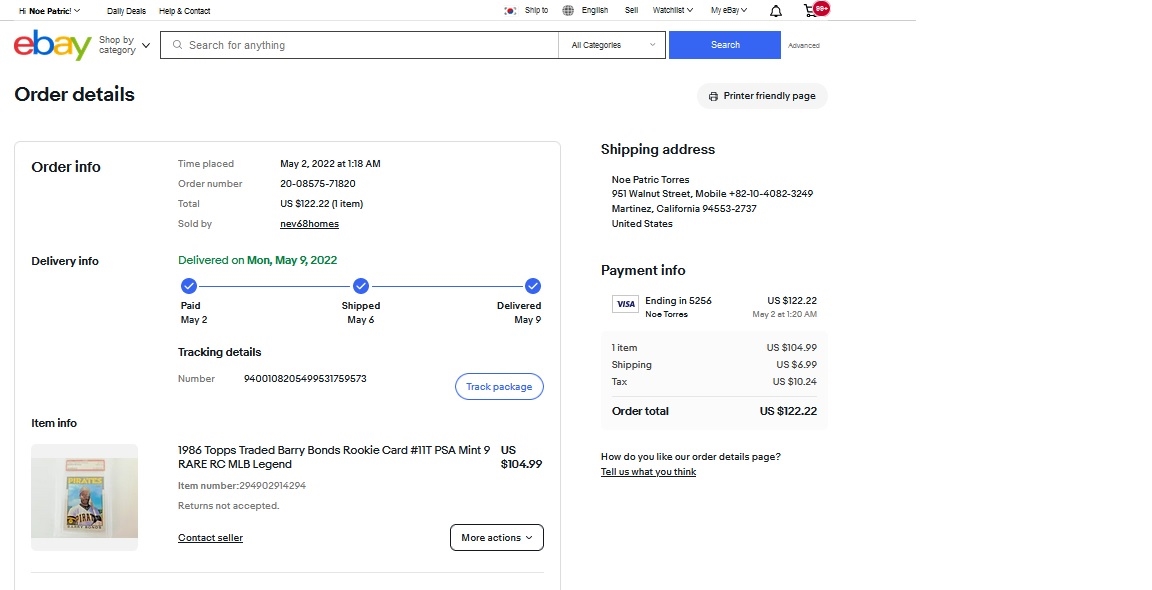This screenshot has width=1152, height=590.
Task: Click Tell us what you think
Action: 648,472
